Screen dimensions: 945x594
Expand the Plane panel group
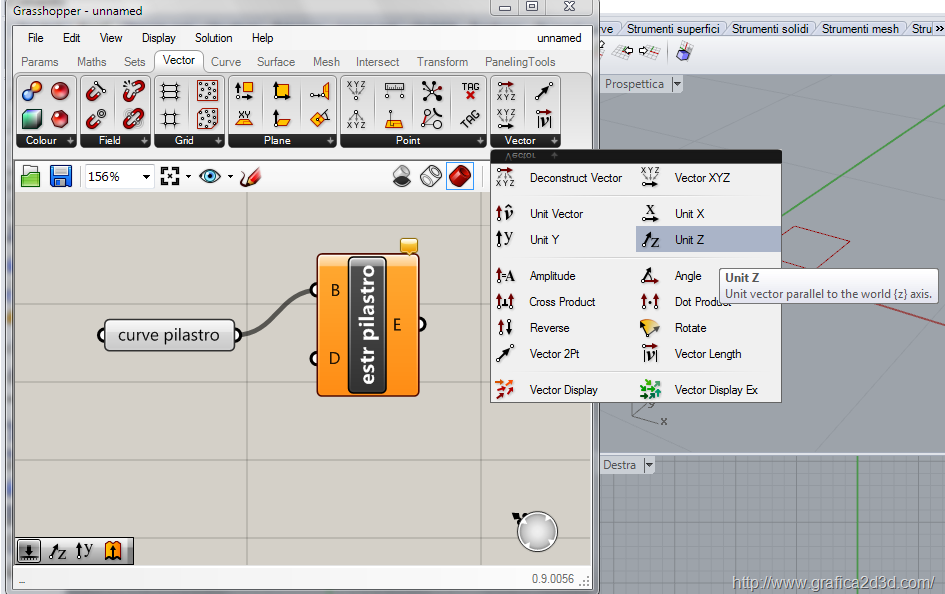click(x=331, y=141)
